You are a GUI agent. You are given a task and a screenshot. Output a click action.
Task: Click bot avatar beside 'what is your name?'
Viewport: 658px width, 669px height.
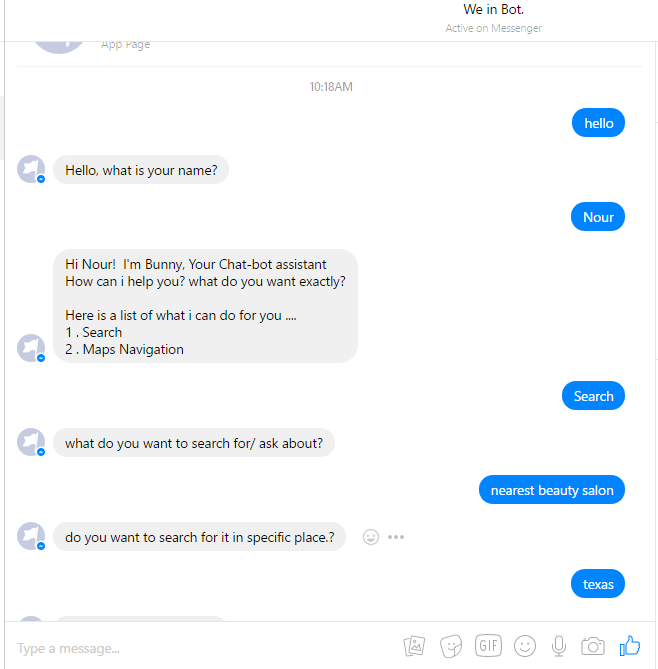tap(31, 169)
